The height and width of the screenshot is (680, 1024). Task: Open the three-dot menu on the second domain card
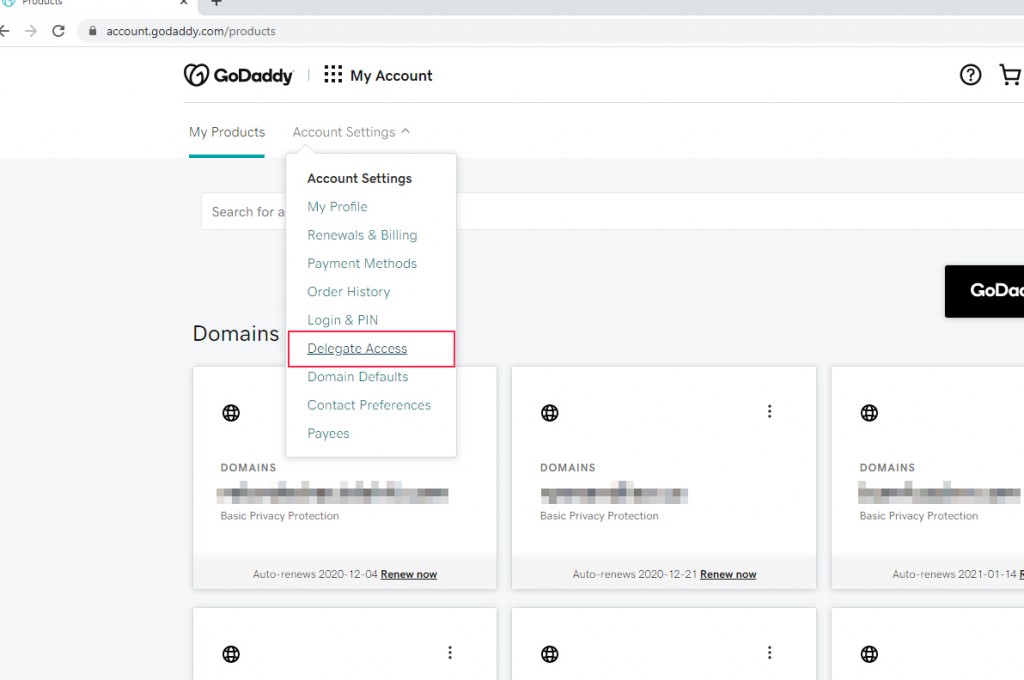[x=769, y=411]
